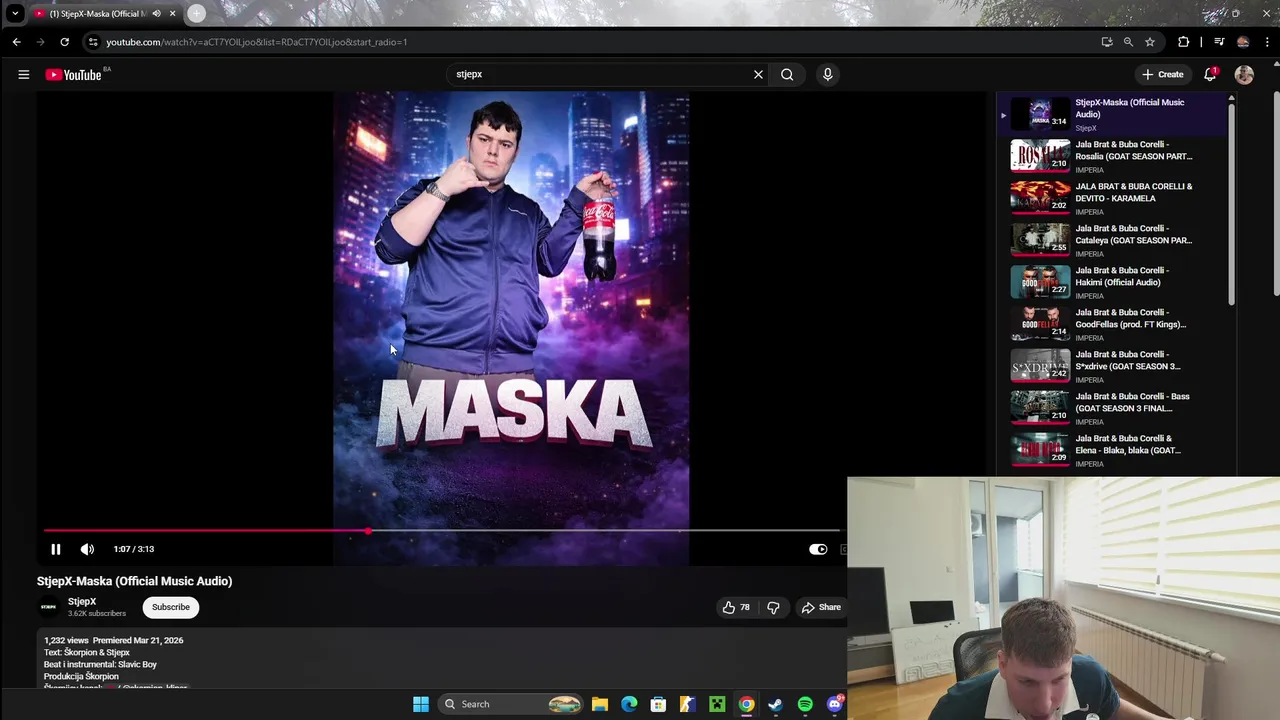Select S*xdrive (GOAT SEASON 3) playlist entry

[x=1113, y=366]
